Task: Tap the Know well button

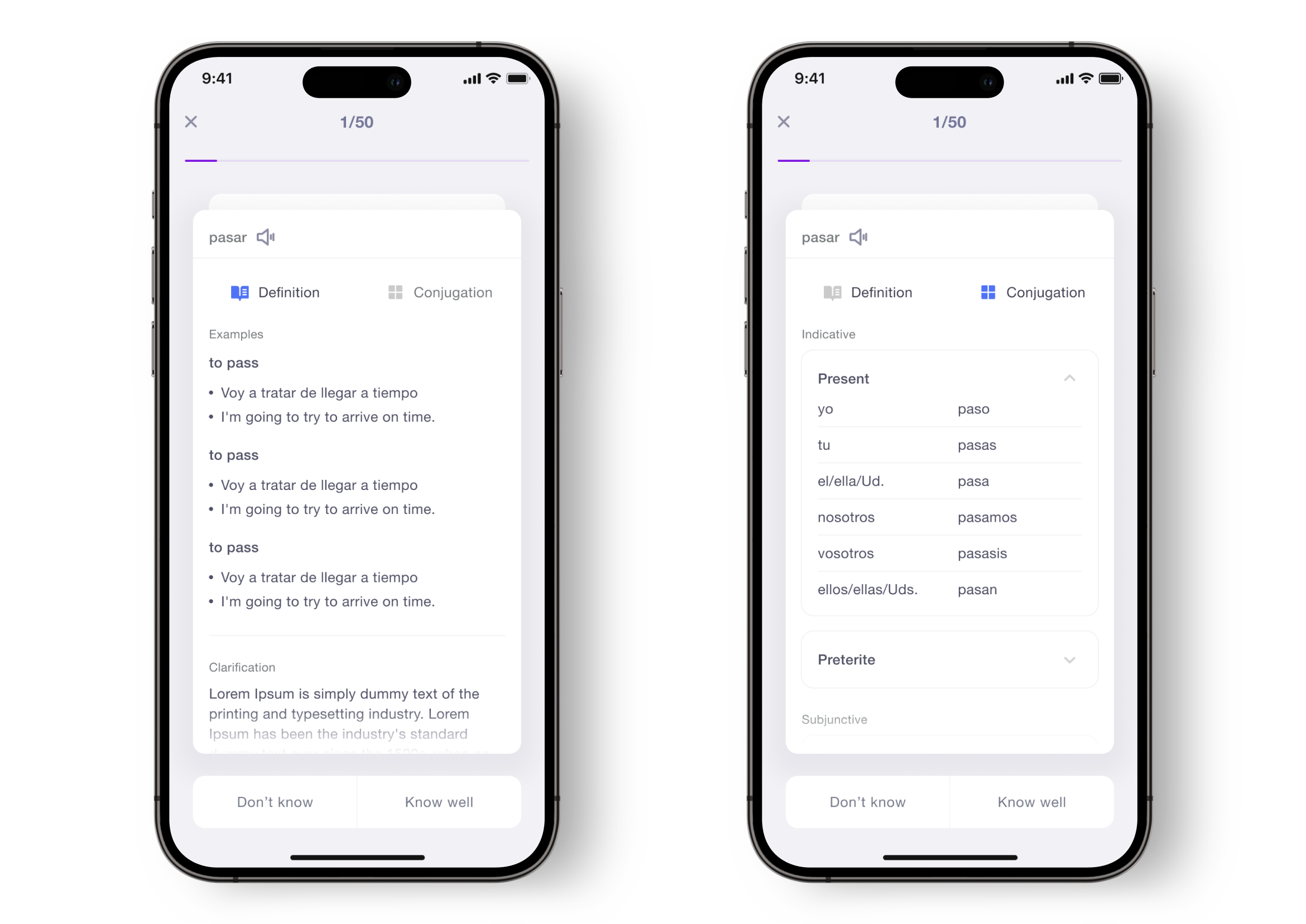Action: (x=442, y=801)
